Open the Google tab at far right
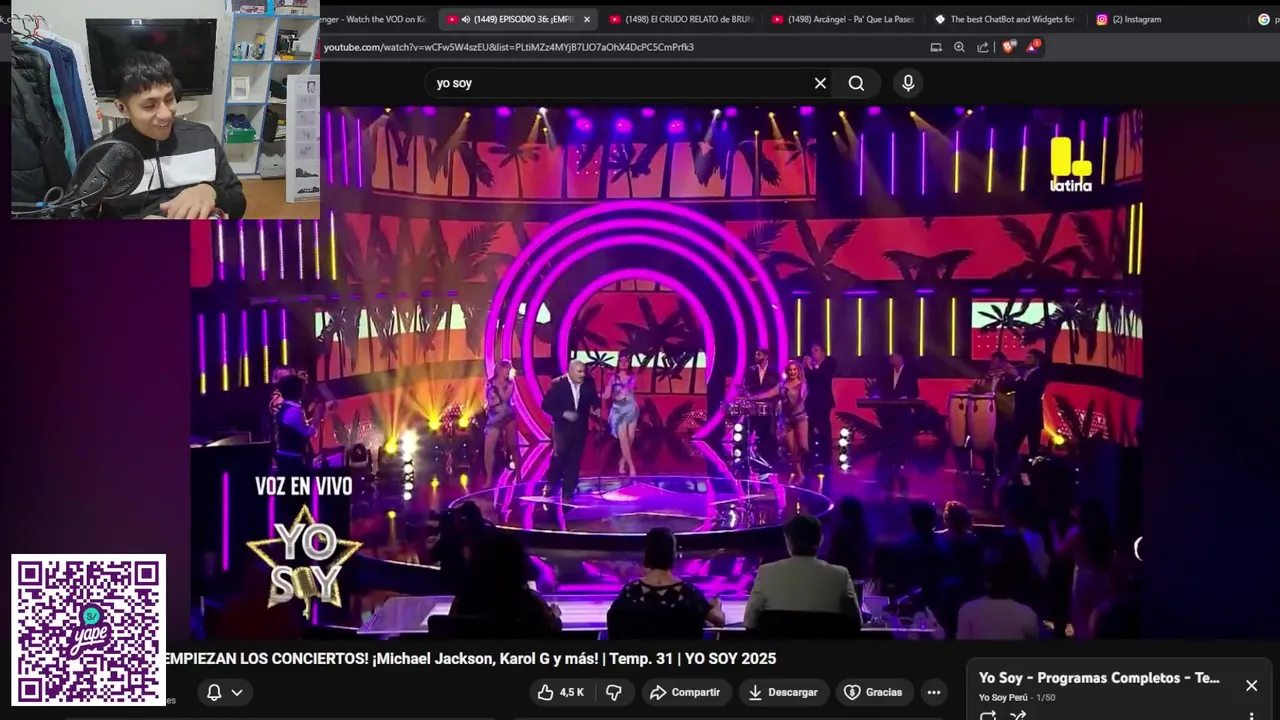The height and width of the screenshot is (720, 1280). point(1264,19)
